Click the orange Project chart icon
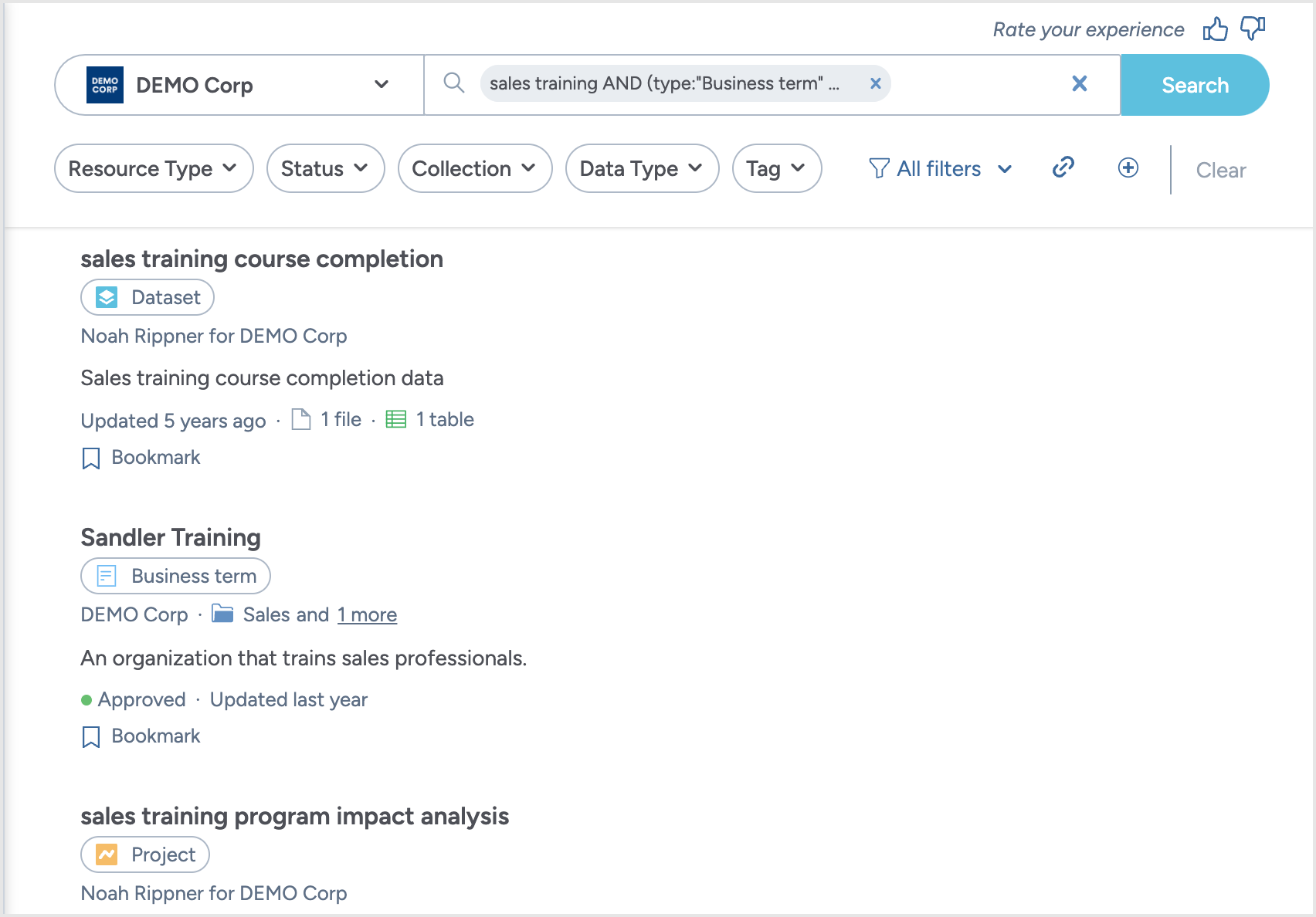The image size is (1316, 917). pos(107,854)
